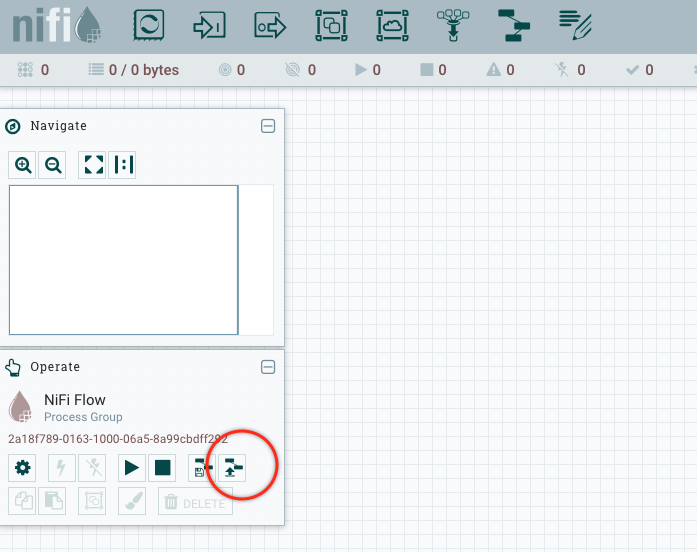Image resolution: width=697 pixels, height=552 pixels.
Task: Click the Change Color paintbrush icon
Action: (x=132, y=501)
